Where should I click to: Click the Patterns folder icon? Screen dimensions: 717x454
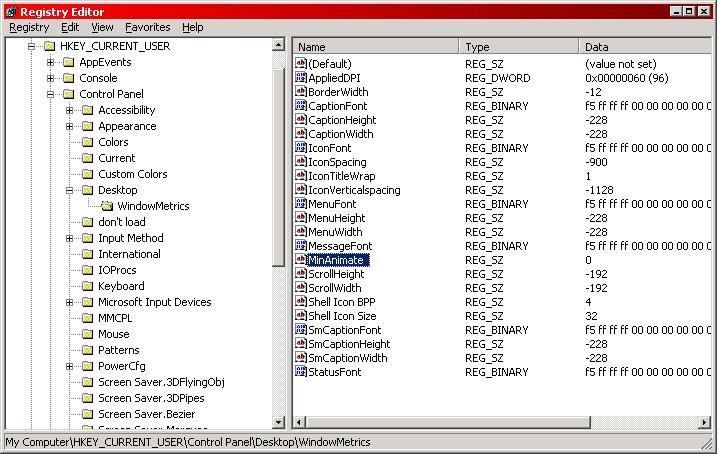(87, 350)
